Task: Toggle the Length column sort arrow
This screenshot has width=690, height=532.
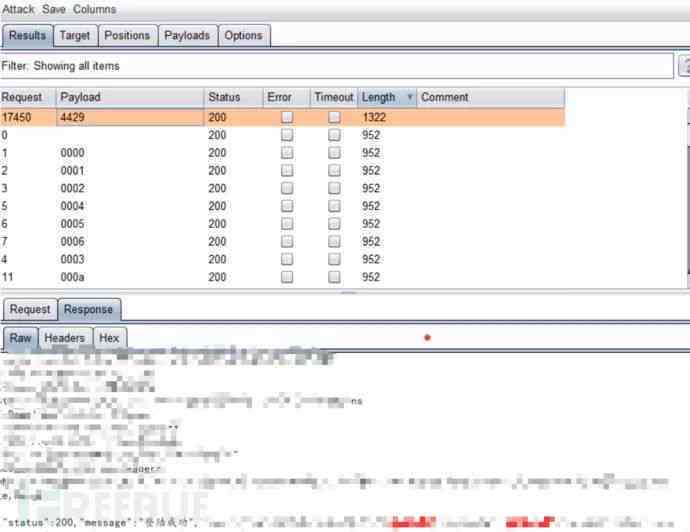Action: [409, 97]
